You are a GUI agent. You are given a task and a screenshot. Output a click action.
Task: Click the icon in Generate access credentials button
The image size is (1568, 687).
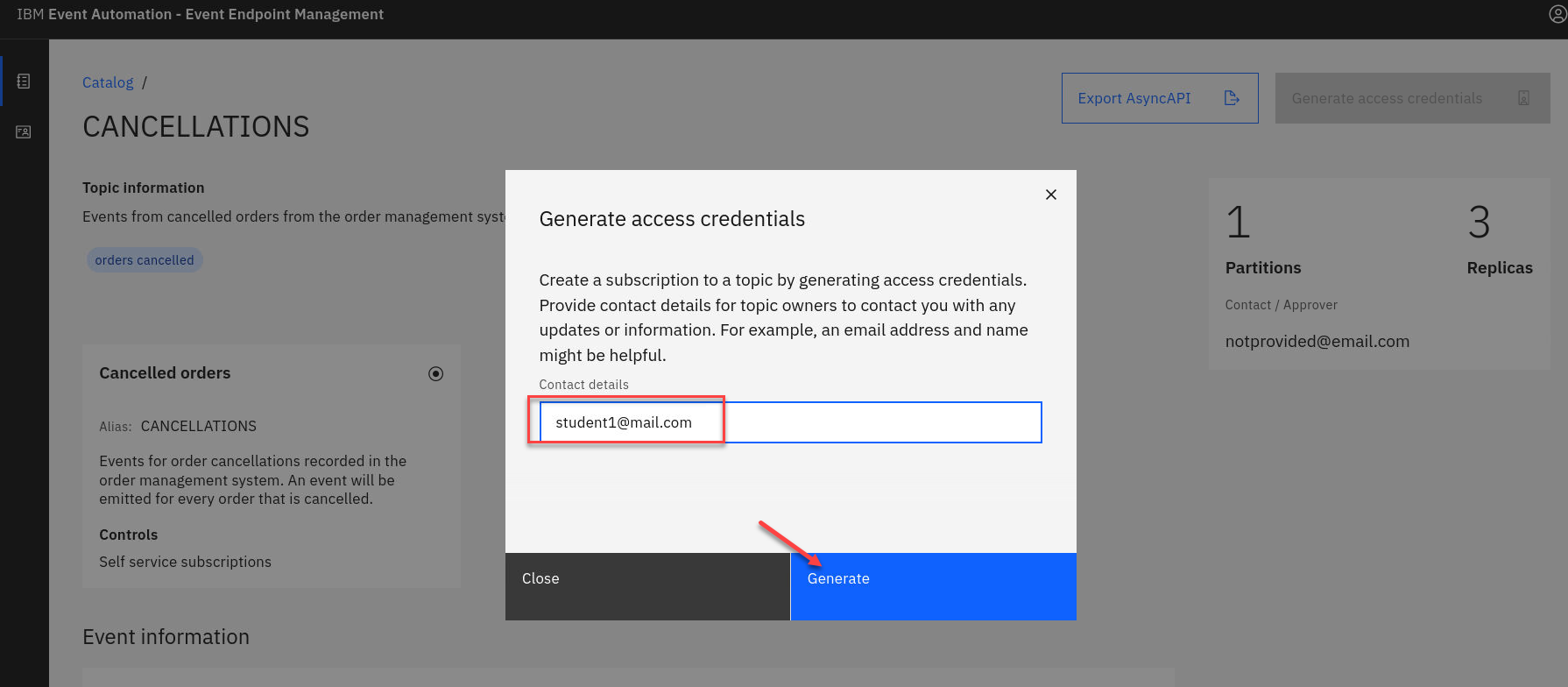1523,98
